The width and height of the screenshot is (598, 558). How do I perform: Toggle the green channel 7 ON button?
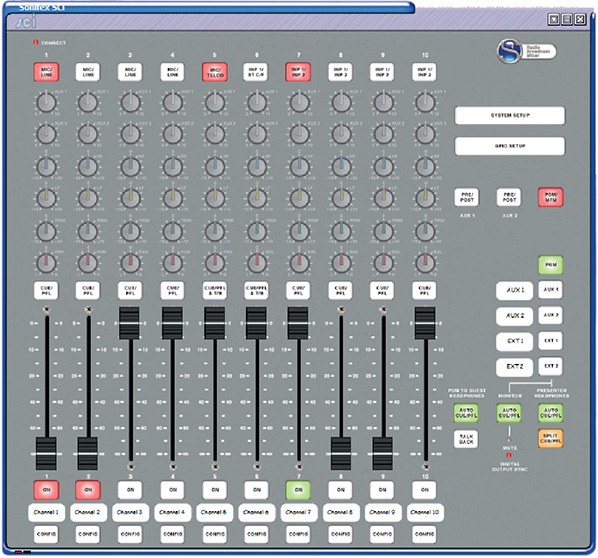[x=298, y=490]
